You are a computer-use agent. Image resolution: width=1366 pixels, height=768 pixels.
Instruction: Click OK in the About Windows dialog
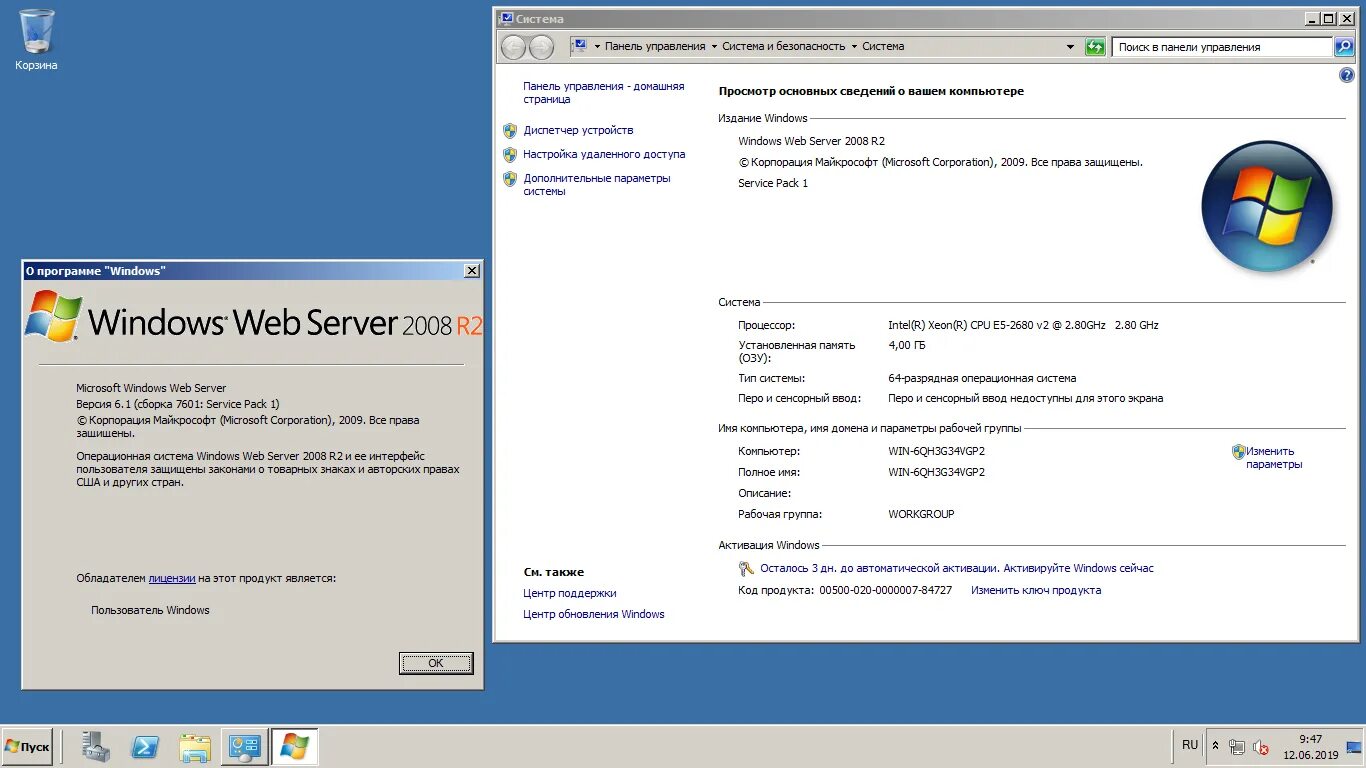(x=436, y=663)
